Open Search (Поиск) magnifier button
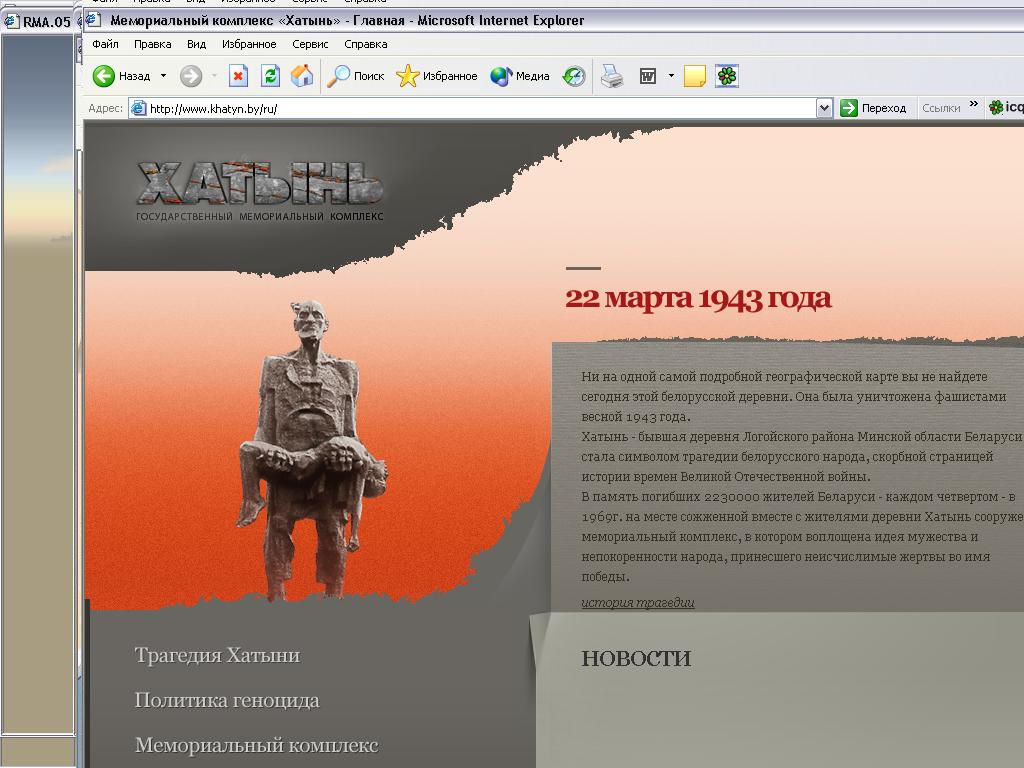The height and width of the screenshot is (768, 1024). click(x=355, y=76)
